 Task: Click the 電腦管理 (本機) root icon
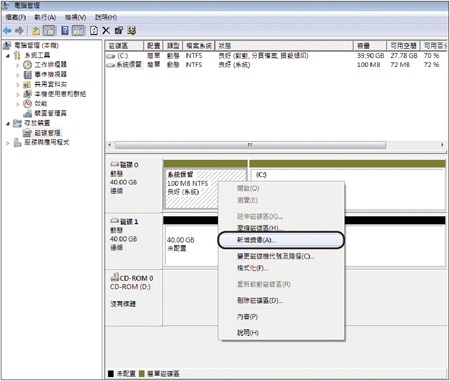(7, 45)
